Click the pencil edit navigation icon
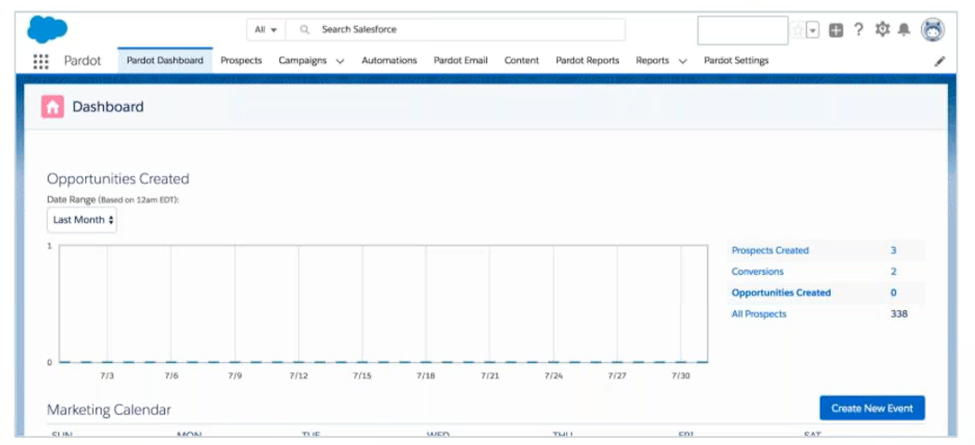Viewport: 975px width, 445px height. point(939,61)
